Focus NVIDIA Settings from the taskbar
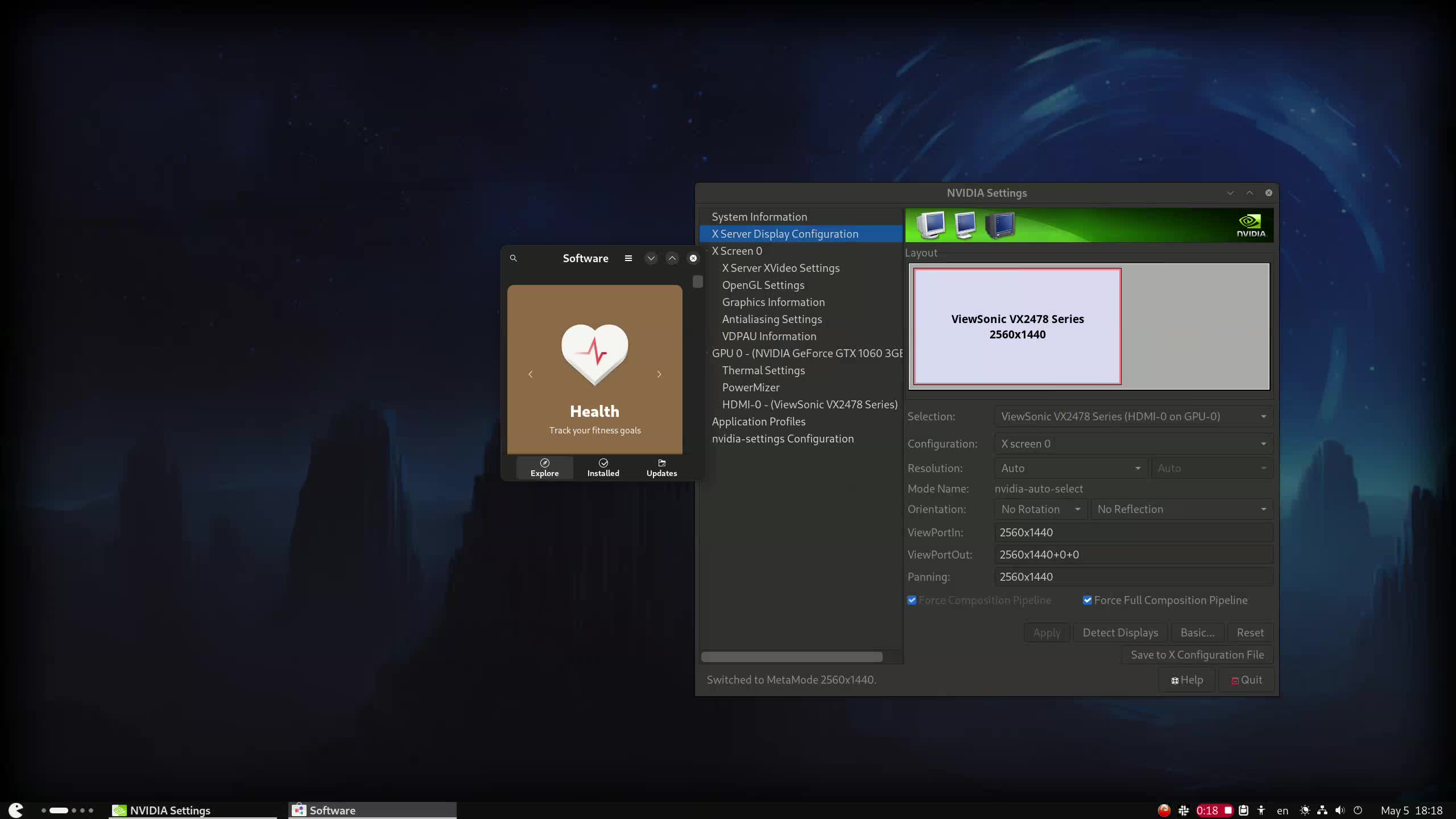 (193, 810)
